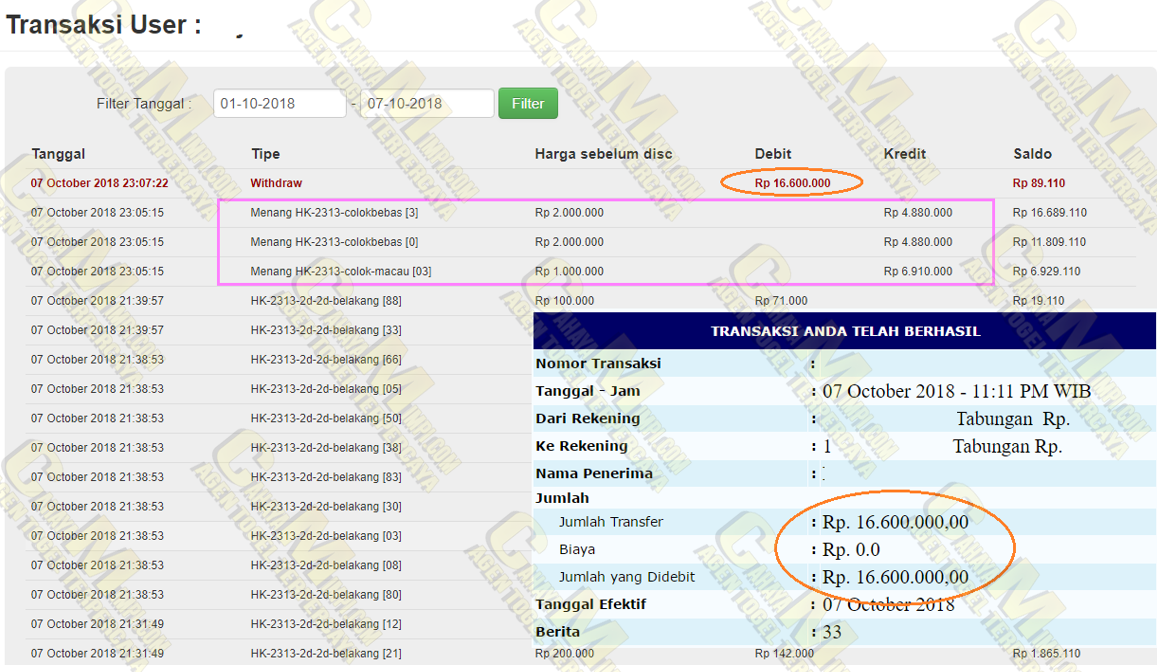The width and height of the screenshot is (1157, 672).
Task: Click the Tipe column header
Action: click(x=265, y=154)
